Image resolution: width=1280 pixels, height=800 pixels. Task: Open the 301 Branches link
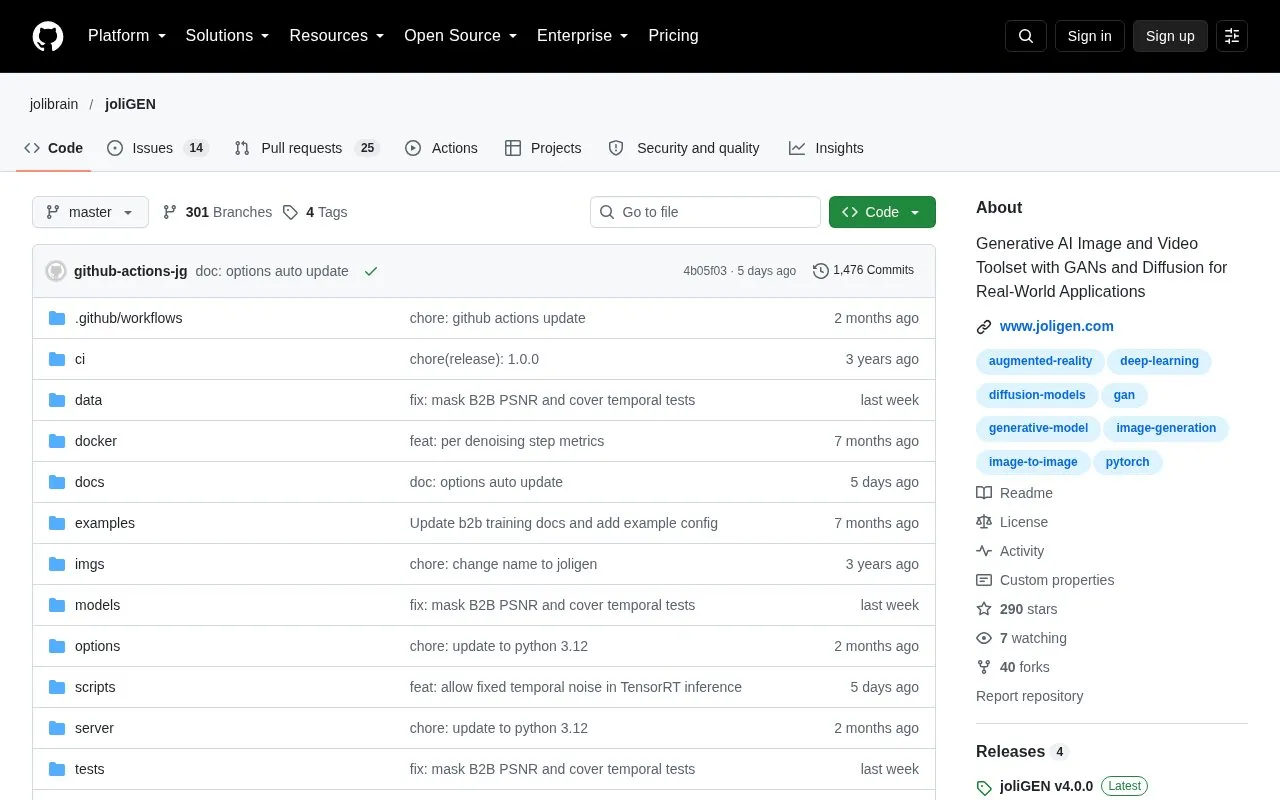tap(217, 212)
